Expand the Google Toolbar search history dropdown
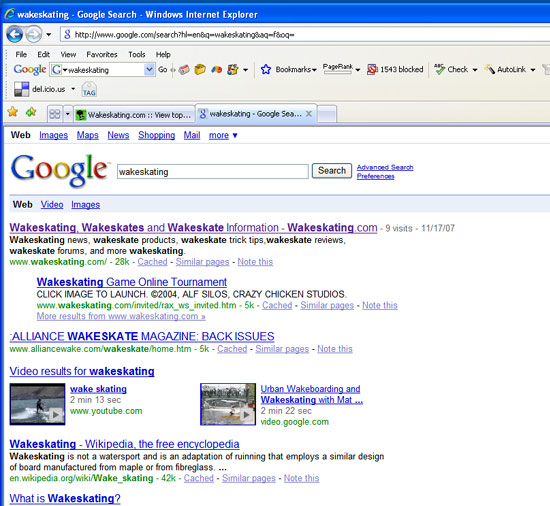 [149, 69]
